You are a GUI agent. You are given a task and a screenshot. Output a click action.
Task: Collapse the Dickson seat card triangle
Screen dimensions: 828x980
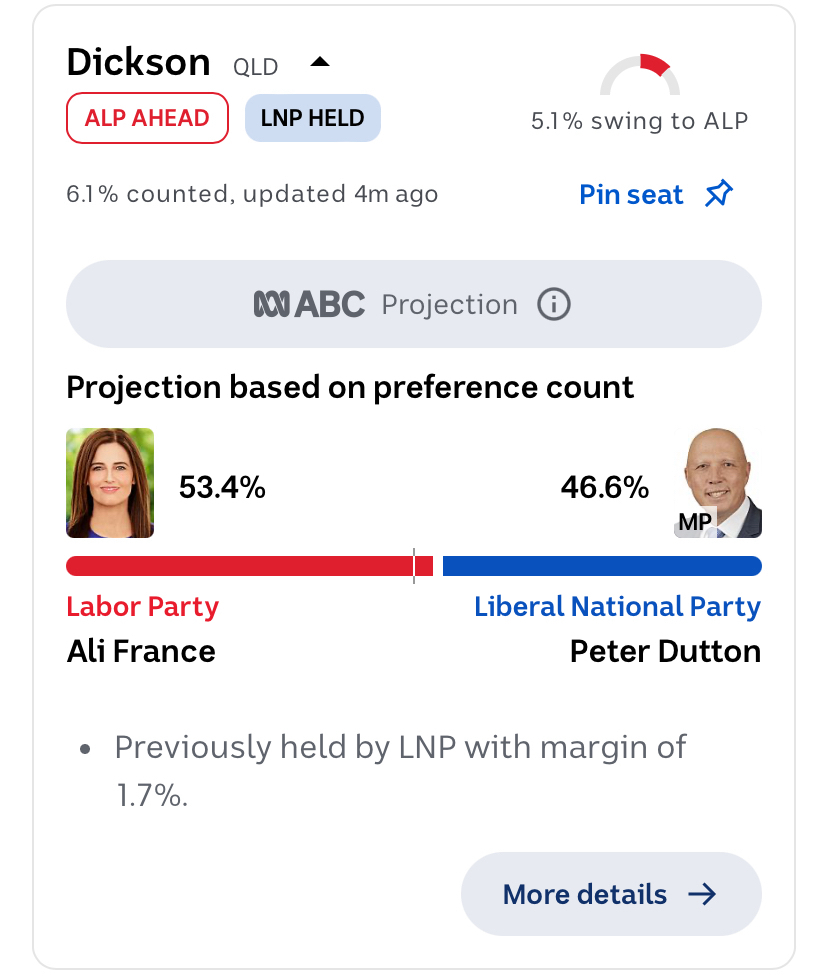pyautogui.click(x=320, y=62)
